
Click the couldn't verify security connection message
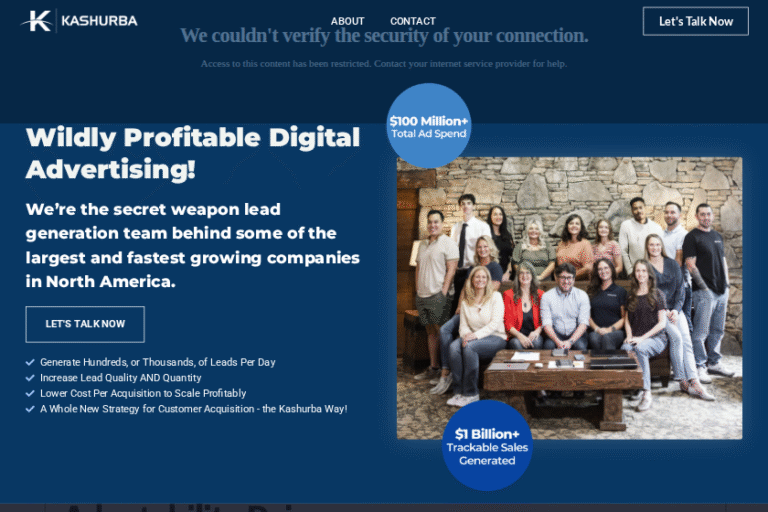click(384, 36)
